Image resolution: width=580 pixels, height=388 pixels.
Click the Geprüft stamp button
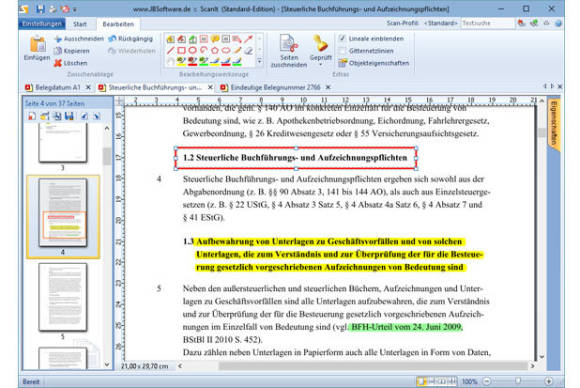[x=320, y=48]
